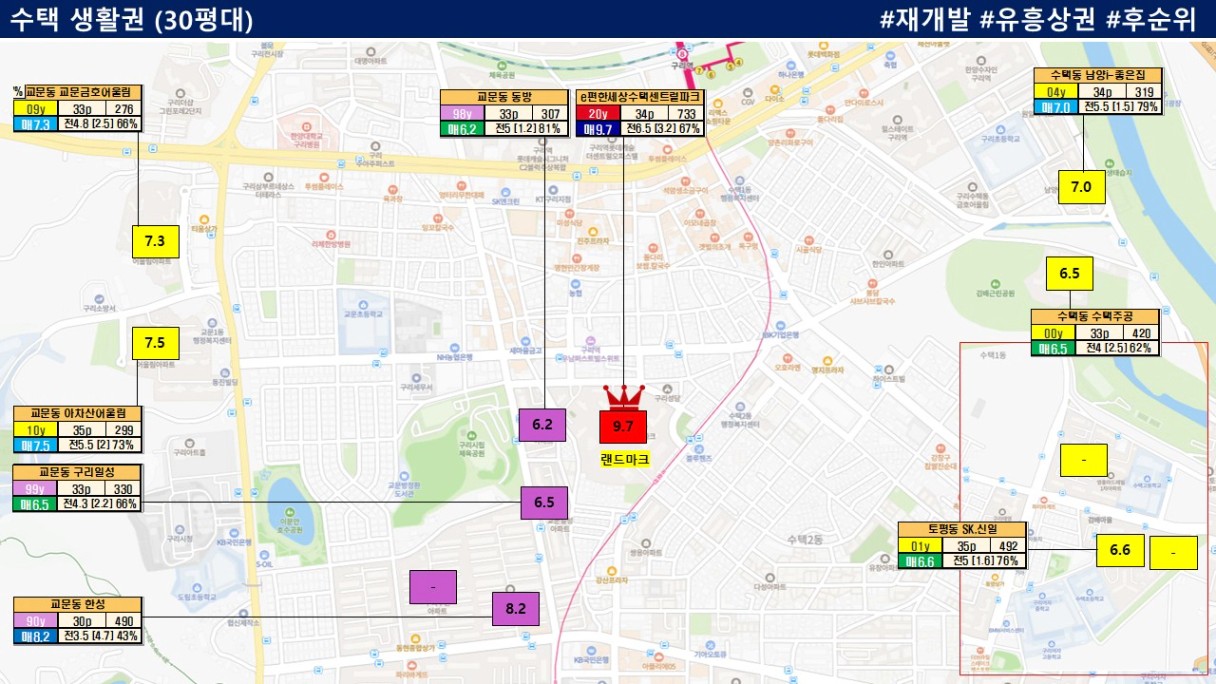Click the 교문동 동방 info card
1216x684 pixels.
503,113
